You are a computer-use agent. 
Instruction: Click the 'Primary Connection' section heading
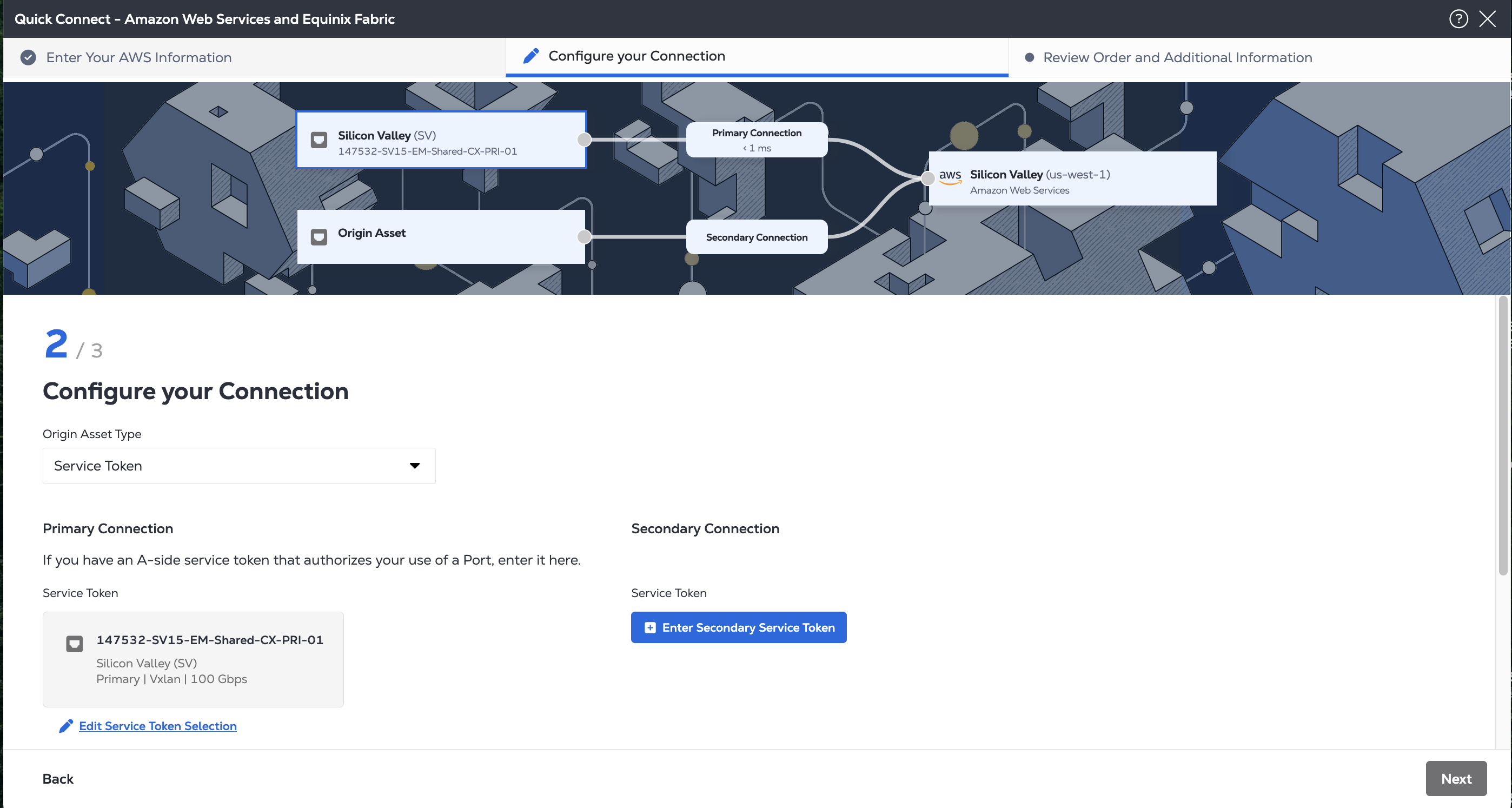click(108, 529)
